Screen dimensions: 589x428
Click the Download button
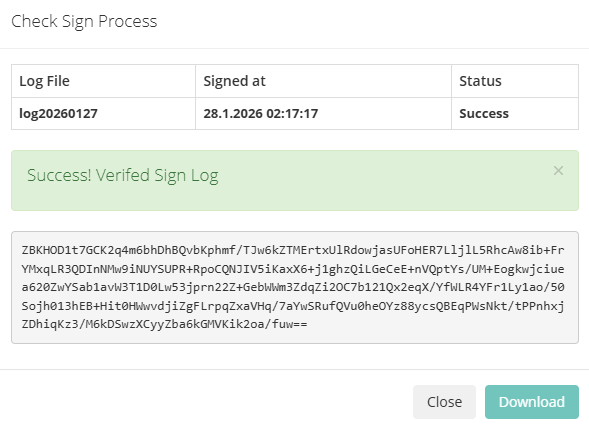click(x=532, y=402)
